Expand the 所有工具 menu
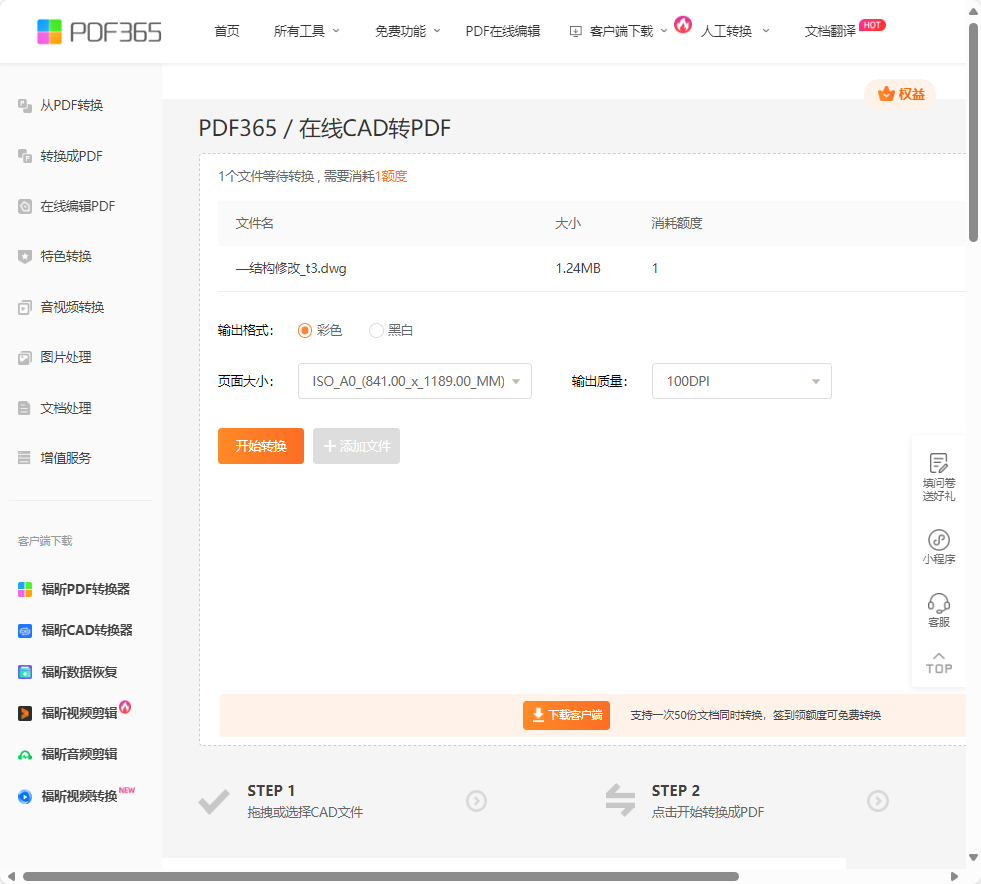 click(307, 31)
